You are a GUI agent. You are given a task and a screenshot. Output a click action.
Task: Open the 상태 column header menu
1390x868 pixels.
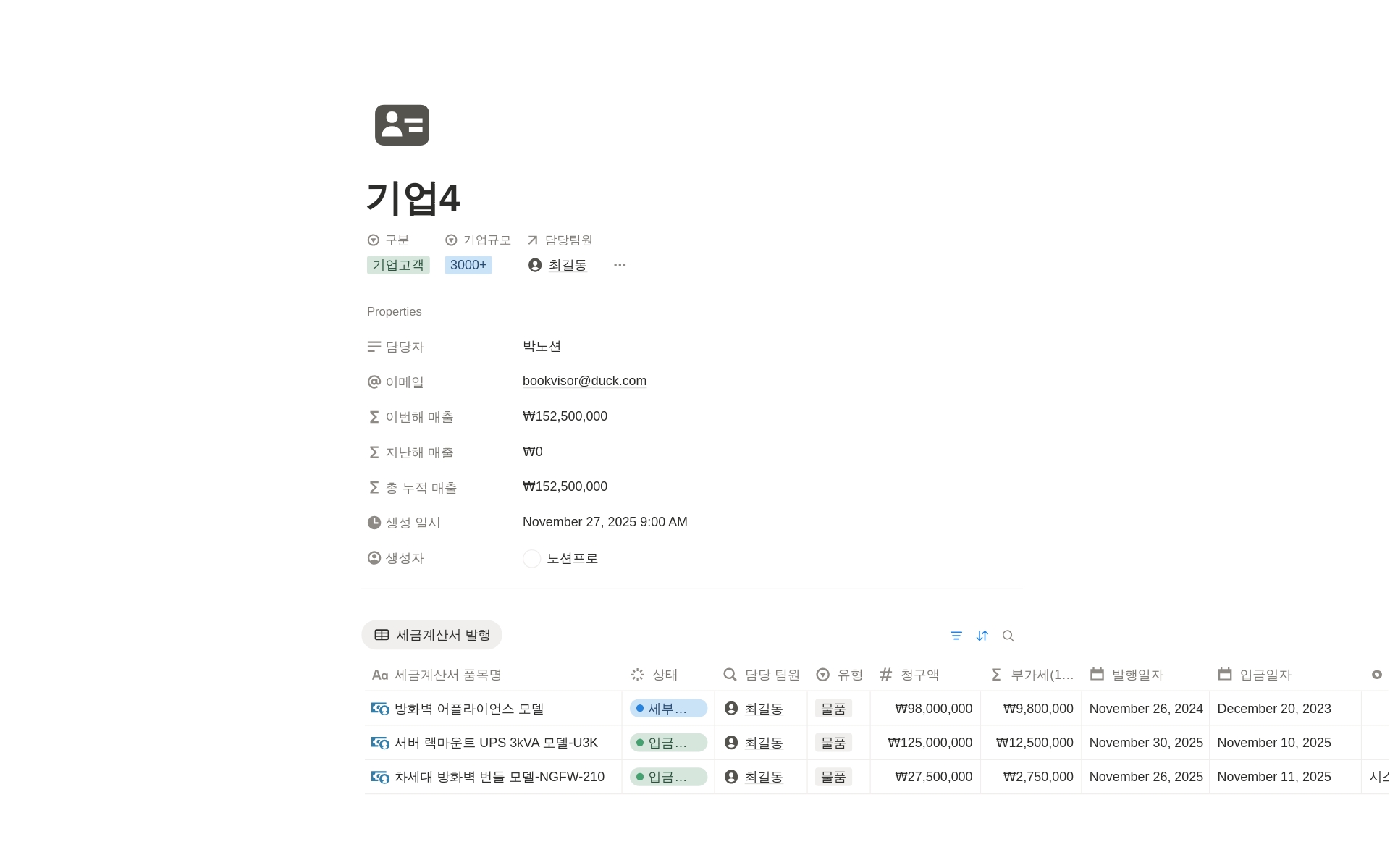coord(667,675)
